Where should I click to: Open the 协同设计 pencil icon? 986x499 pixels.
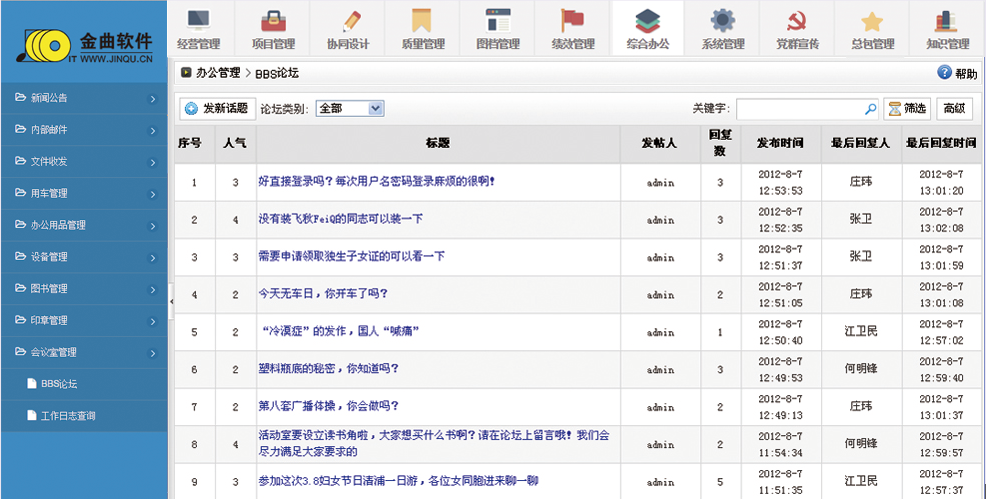(348, 21)
